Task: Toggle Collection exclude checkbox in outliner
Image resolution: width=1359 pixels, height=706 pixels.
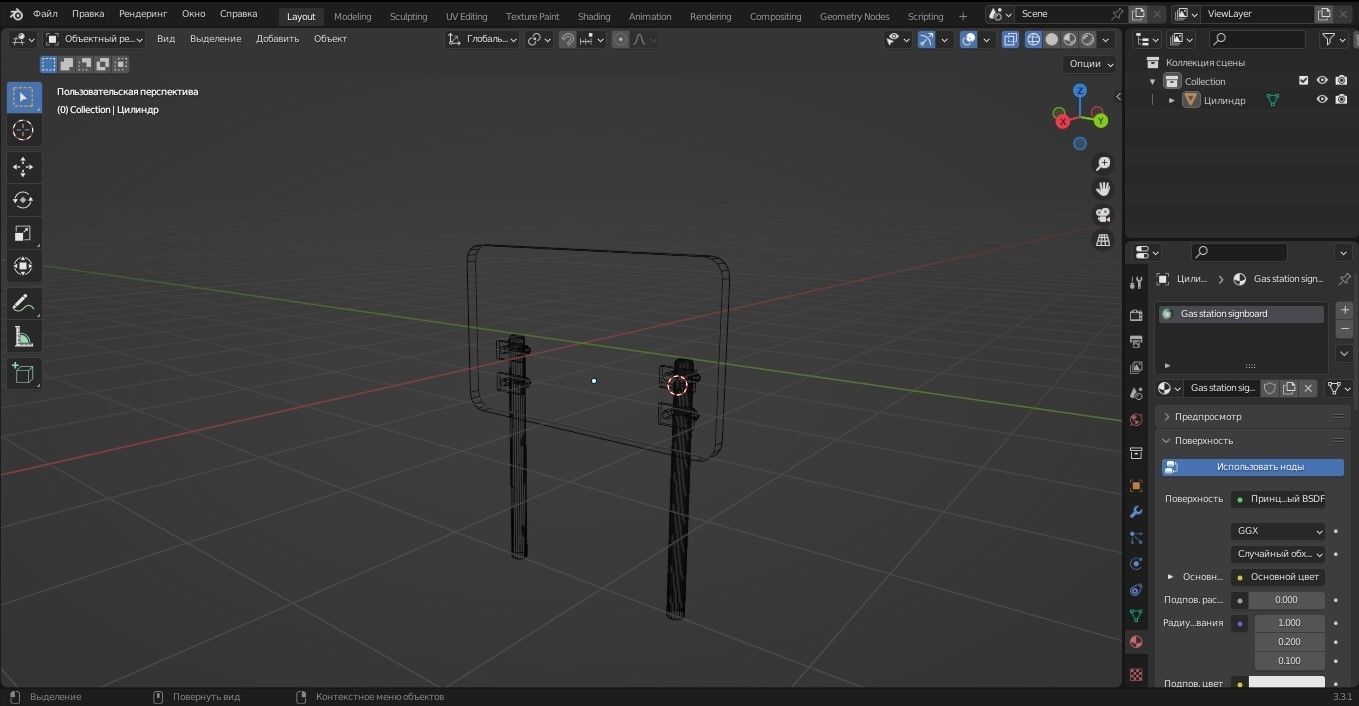Action: pos(1303,81)
